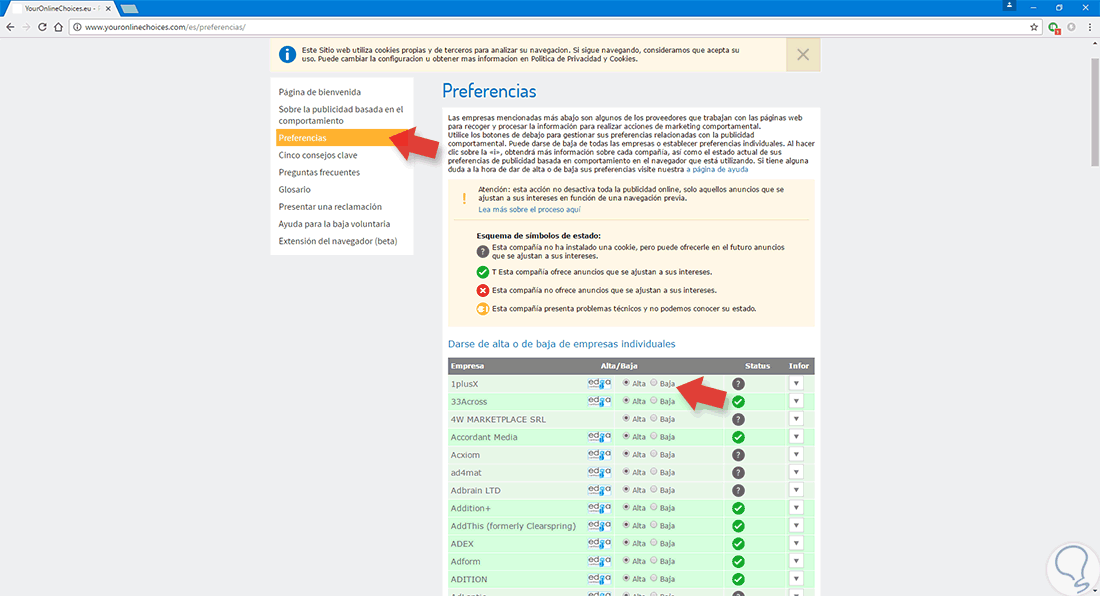Select Baja for ADITION
The width and height of the screenshot is (1100, 596).
pos(654,578)
